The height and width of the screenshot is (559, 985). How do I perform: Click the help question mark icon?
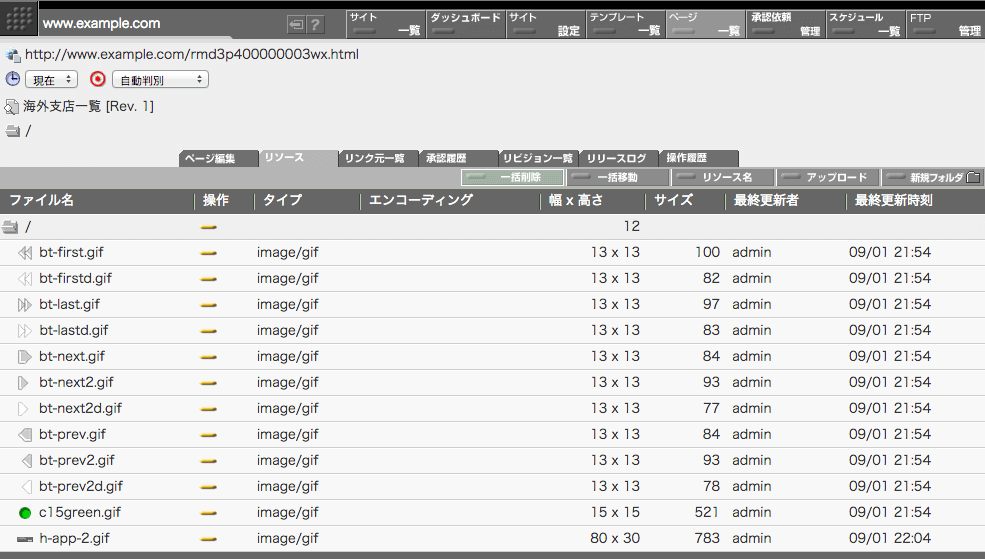[x=315, y=24]
